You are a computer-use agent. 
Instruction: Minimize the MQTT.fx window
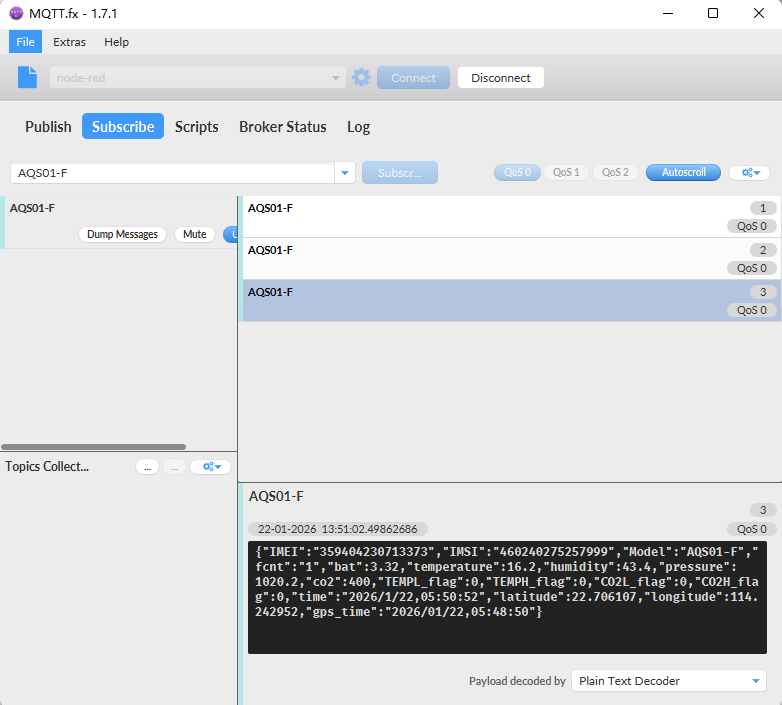(668, 13)
